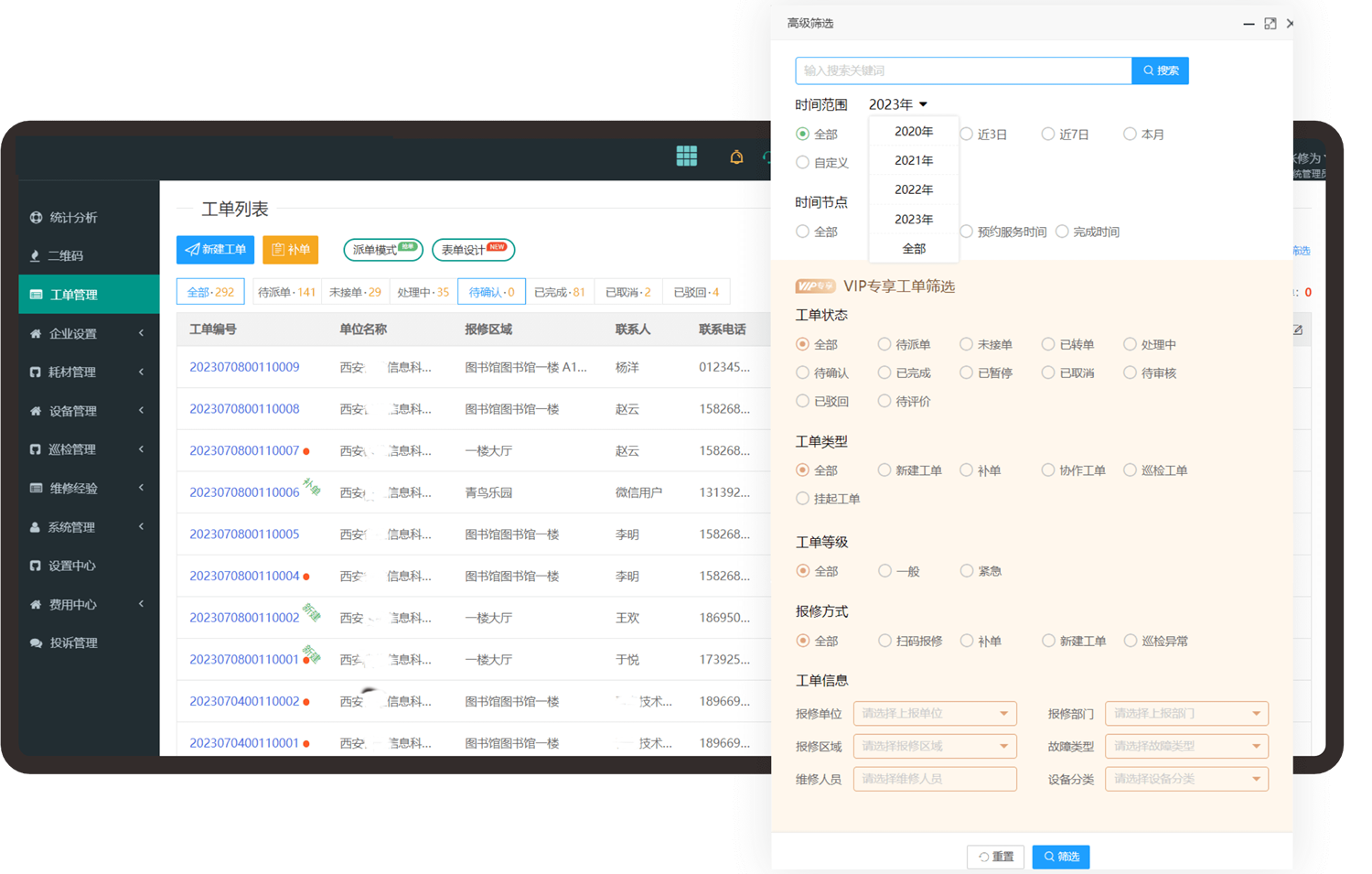This screenshot has height=874, width=1372.
Task: Switch to the 处理中 tab
Action: (423, 293)
